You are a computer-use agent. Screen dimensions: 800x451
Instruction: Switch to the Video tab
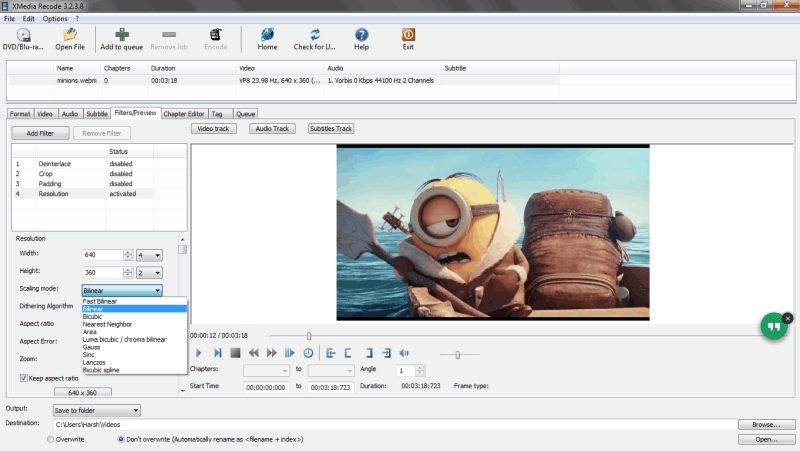[45, 114]
